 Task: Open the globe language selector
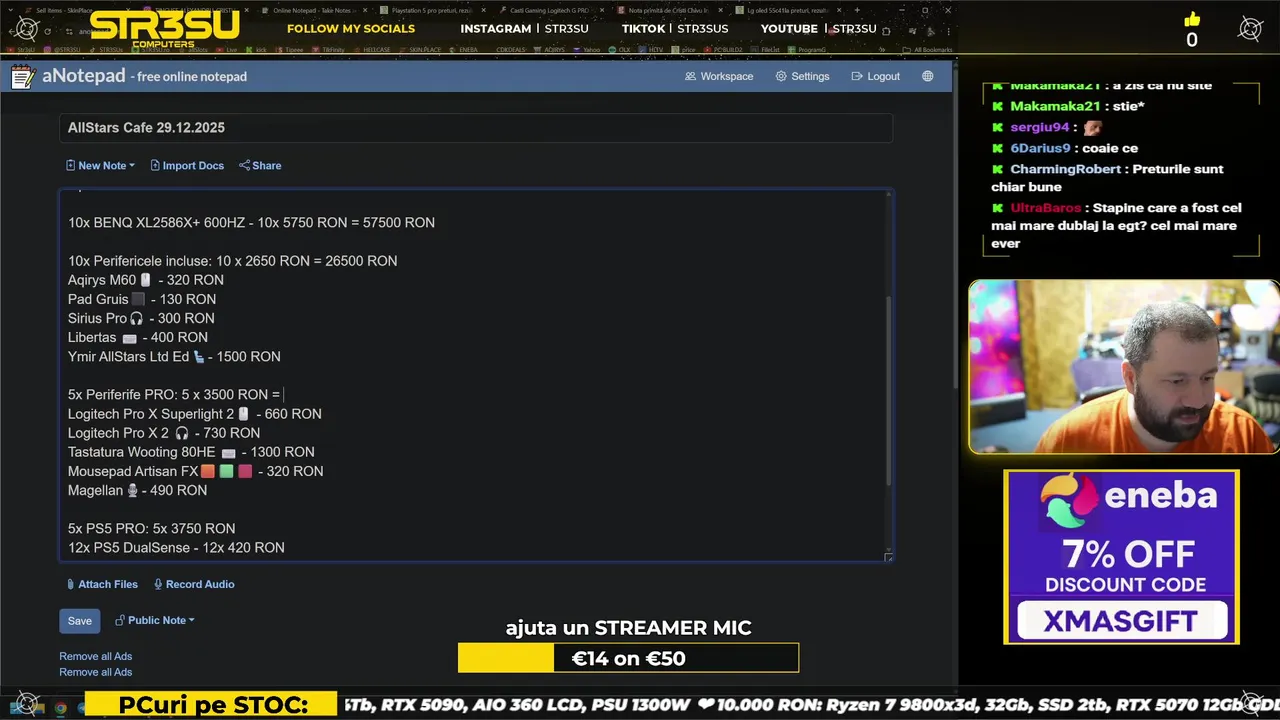pyautogui.click(x=928, y=76)
